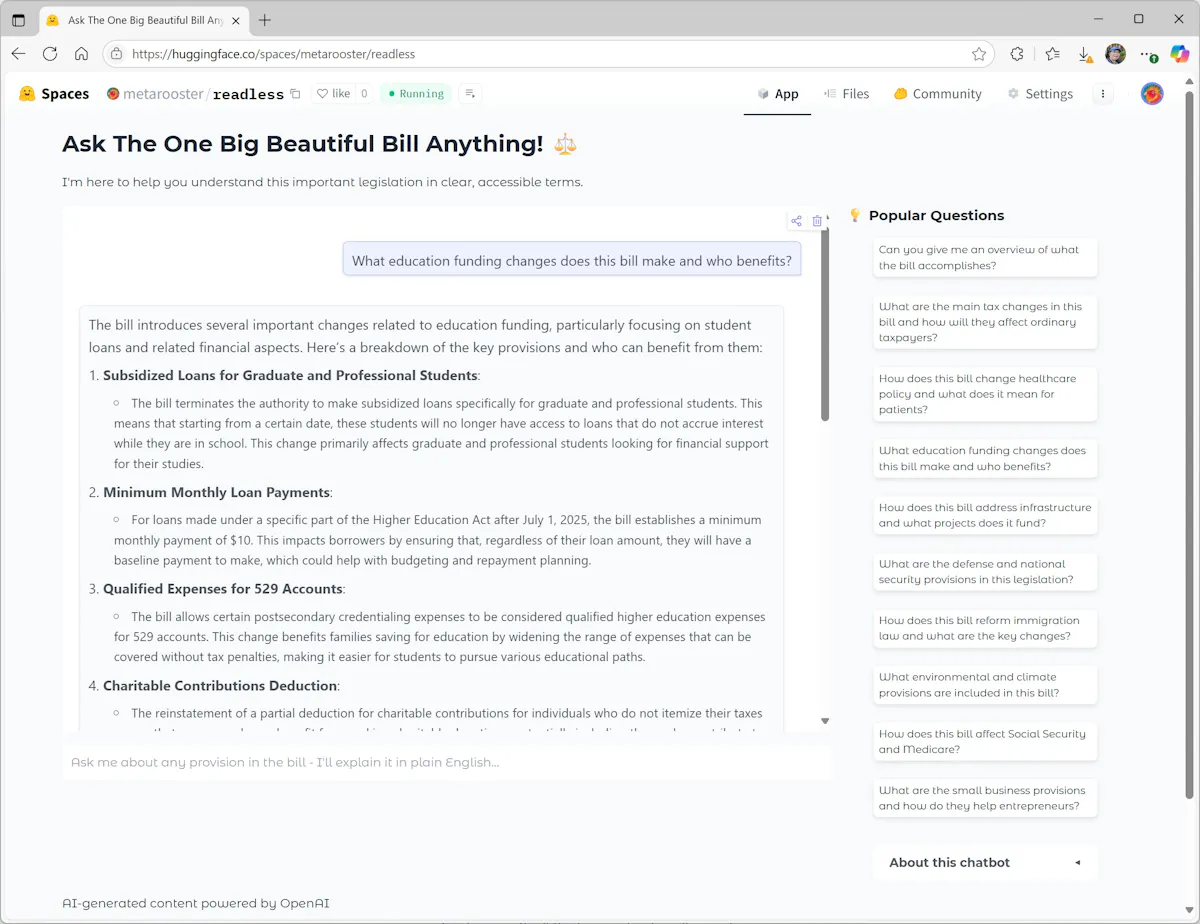This screenshot has width=1200, height=924.
Task: Choose the healthcare policy question
Action: click(x=985, y=394)
